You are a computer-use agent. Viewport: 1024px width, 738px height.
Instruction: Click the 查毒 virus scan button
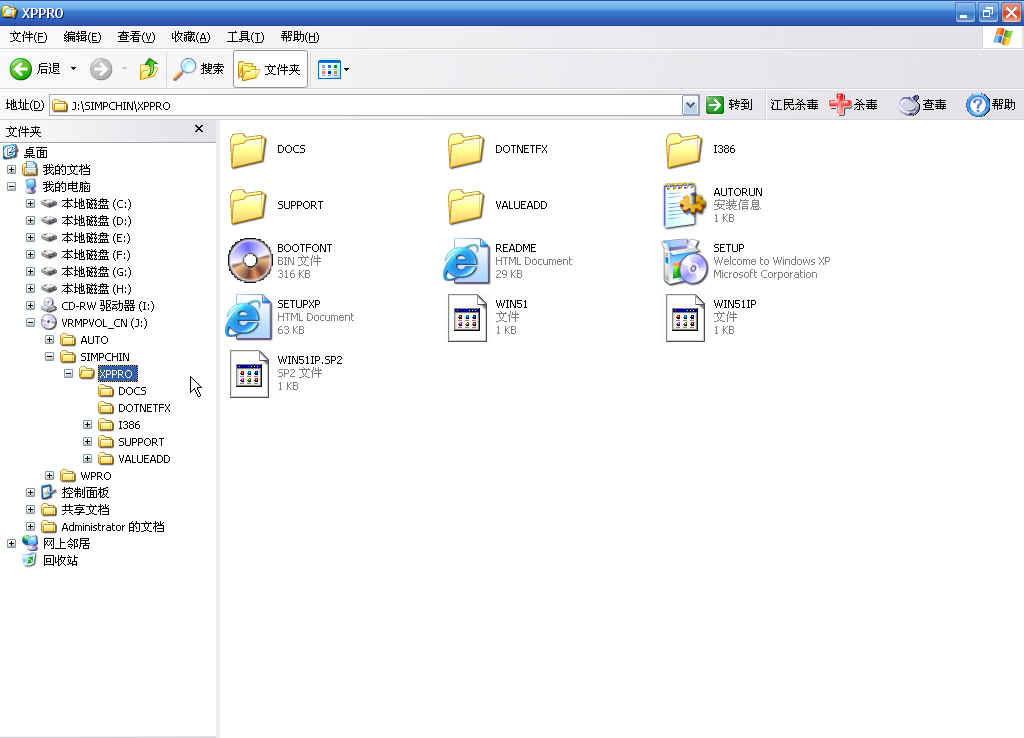click(x=922, y=104)
